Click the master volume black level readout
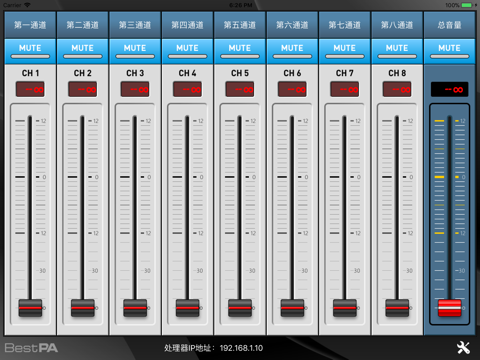This screenshot has width=480, height=360. [449, 89]
